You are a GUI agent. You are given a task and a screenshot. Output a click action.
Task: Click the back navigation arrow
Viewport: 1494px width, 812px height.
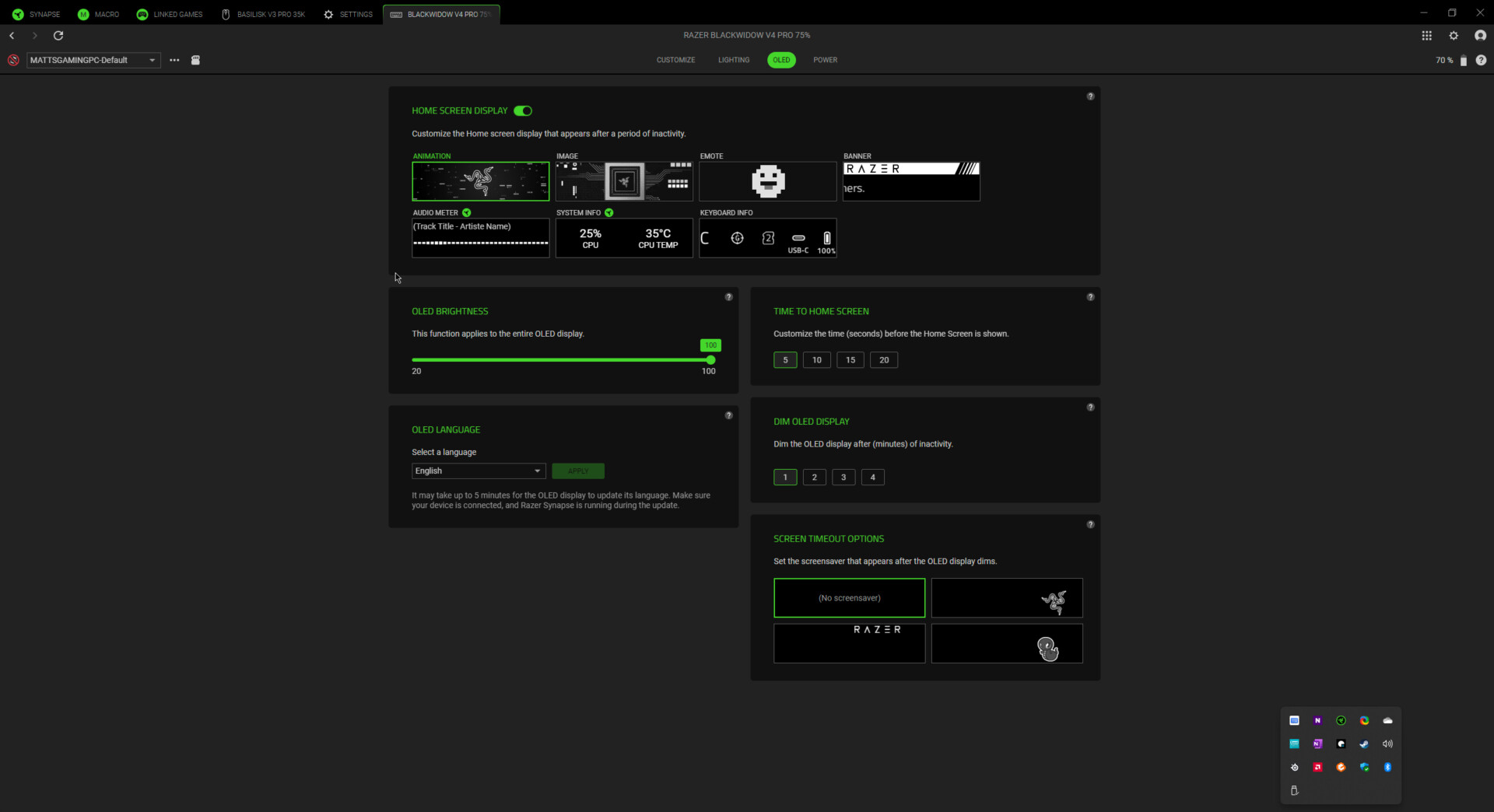click(12, 35)
